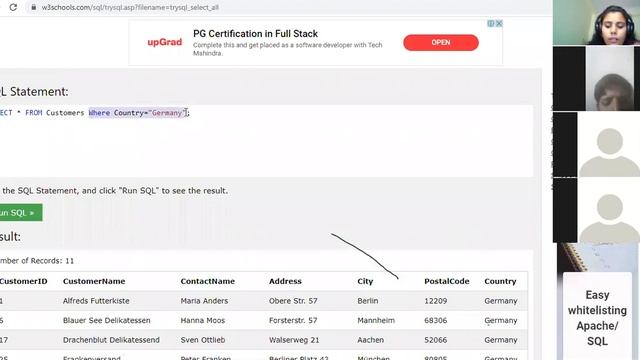Click the CustomerName column header
This screenshot has height=360, width=640.
click(94, 281)
